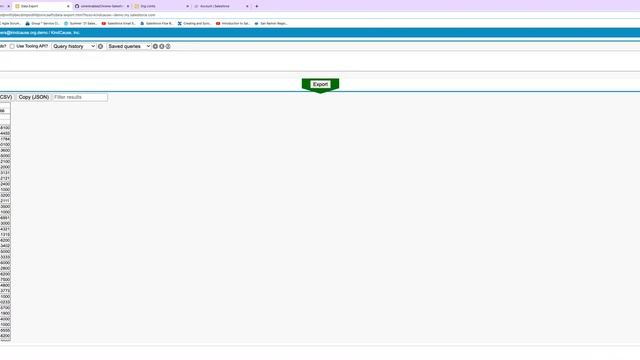Open the Creating and Sync bookmark
Image resolution: width=640 pixels, height=360 pixels.
194,24
